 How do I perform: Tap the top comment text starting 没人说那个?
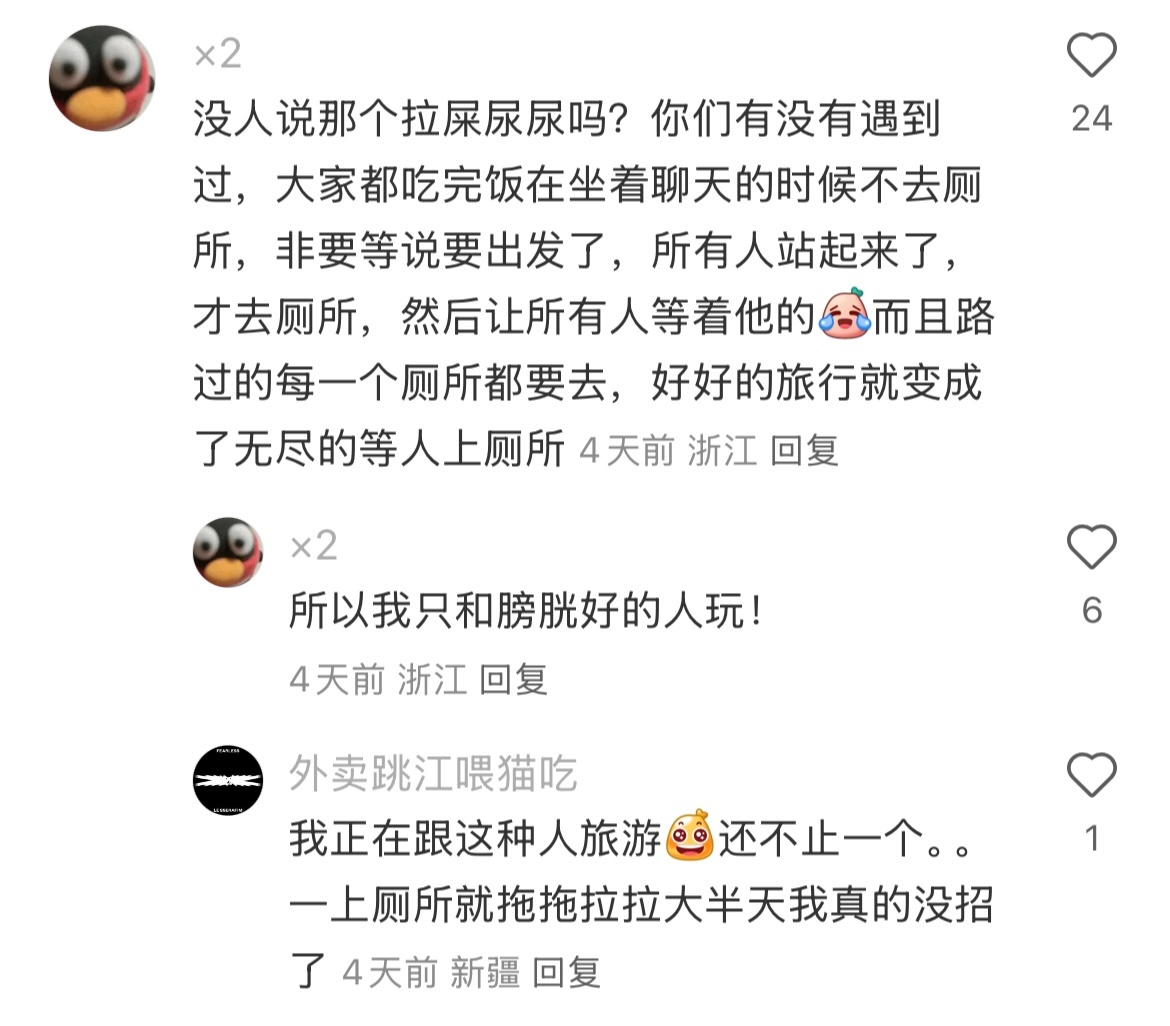click(x=595, y=284)
